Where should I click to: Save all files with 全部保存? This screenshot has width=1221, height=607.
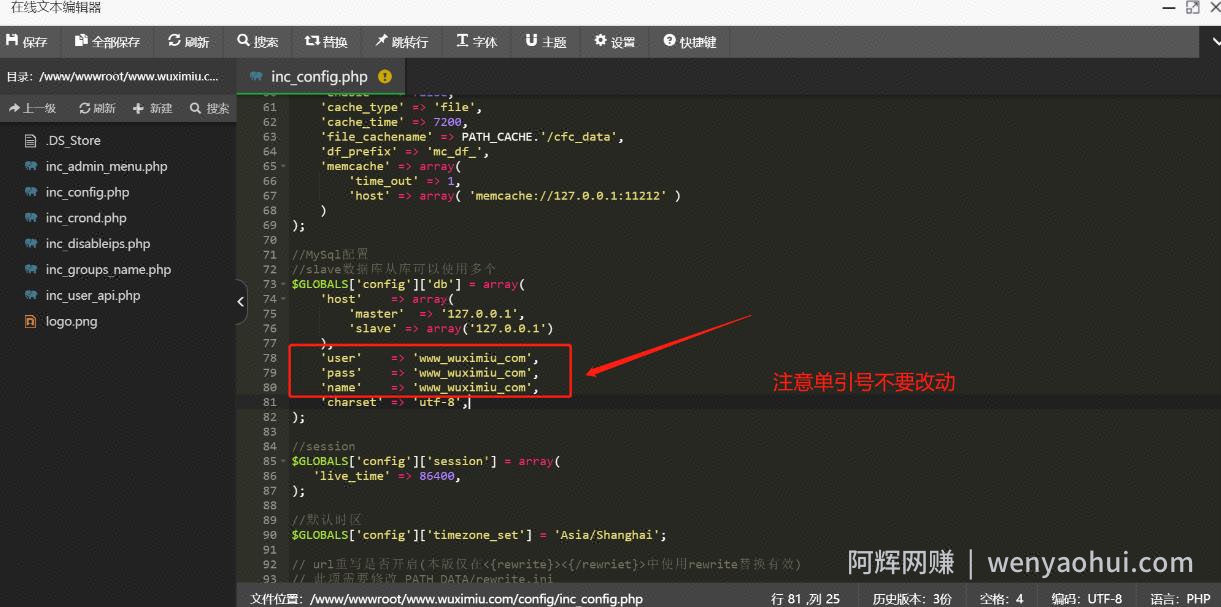click(108, 42)
